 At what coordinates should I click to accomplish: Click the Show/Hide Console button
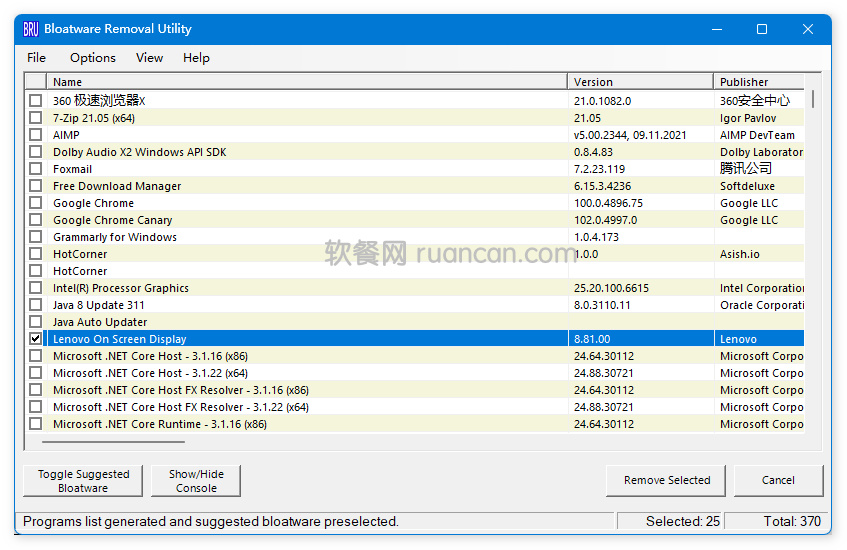(196, 481)
